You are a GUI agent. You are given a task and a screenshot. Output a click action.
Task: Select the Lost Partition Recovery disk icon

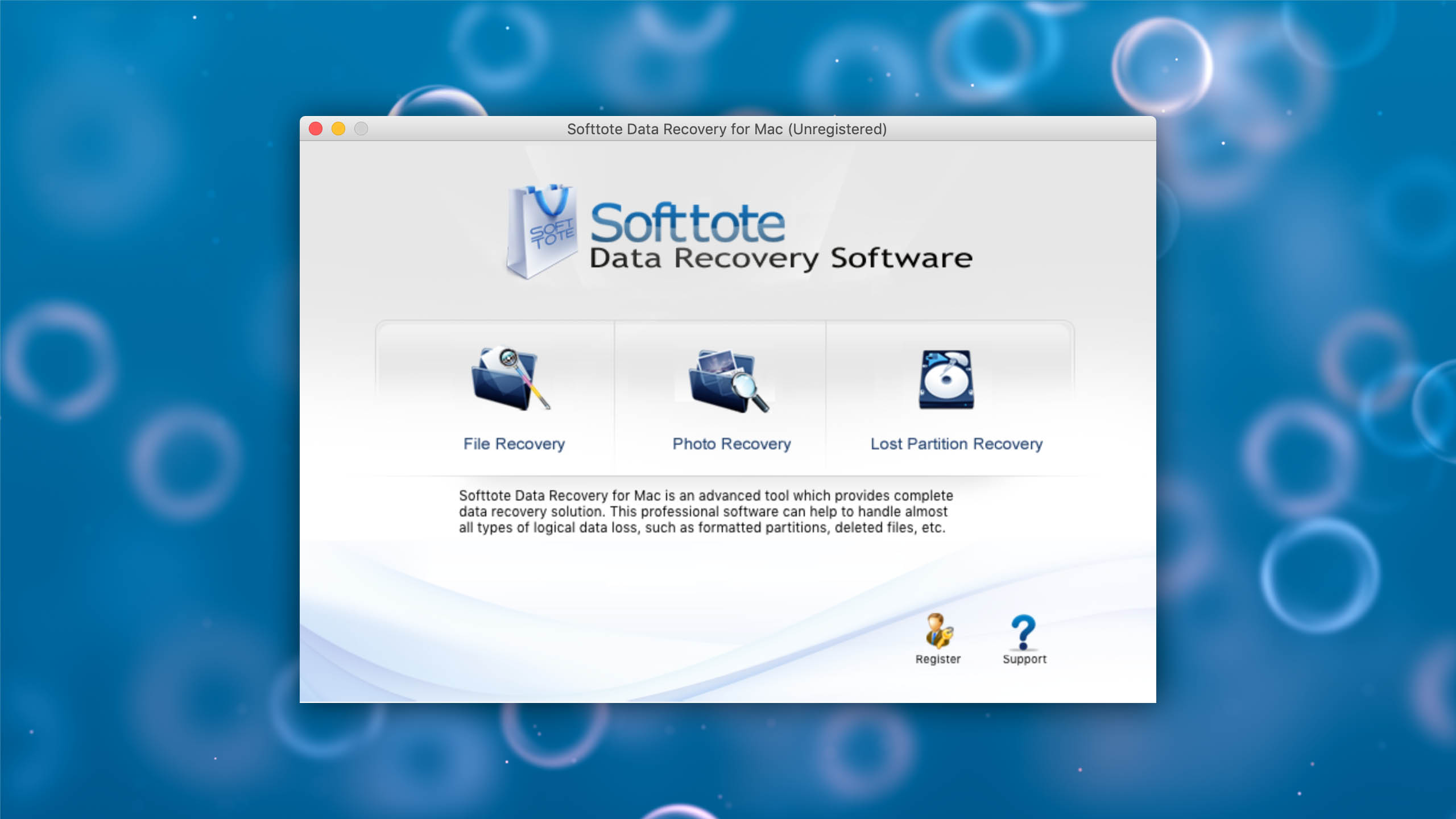[x=946, y=379]
